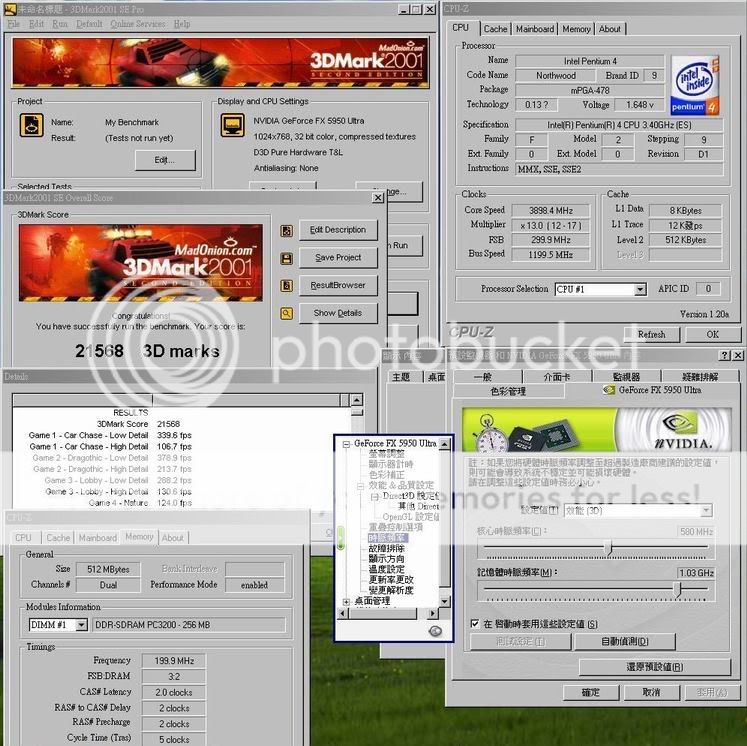Click the NVIDIA icon on the GeForce tab
Image resolution: width=747 pixels, height=746 pixels.
[608, 390]
